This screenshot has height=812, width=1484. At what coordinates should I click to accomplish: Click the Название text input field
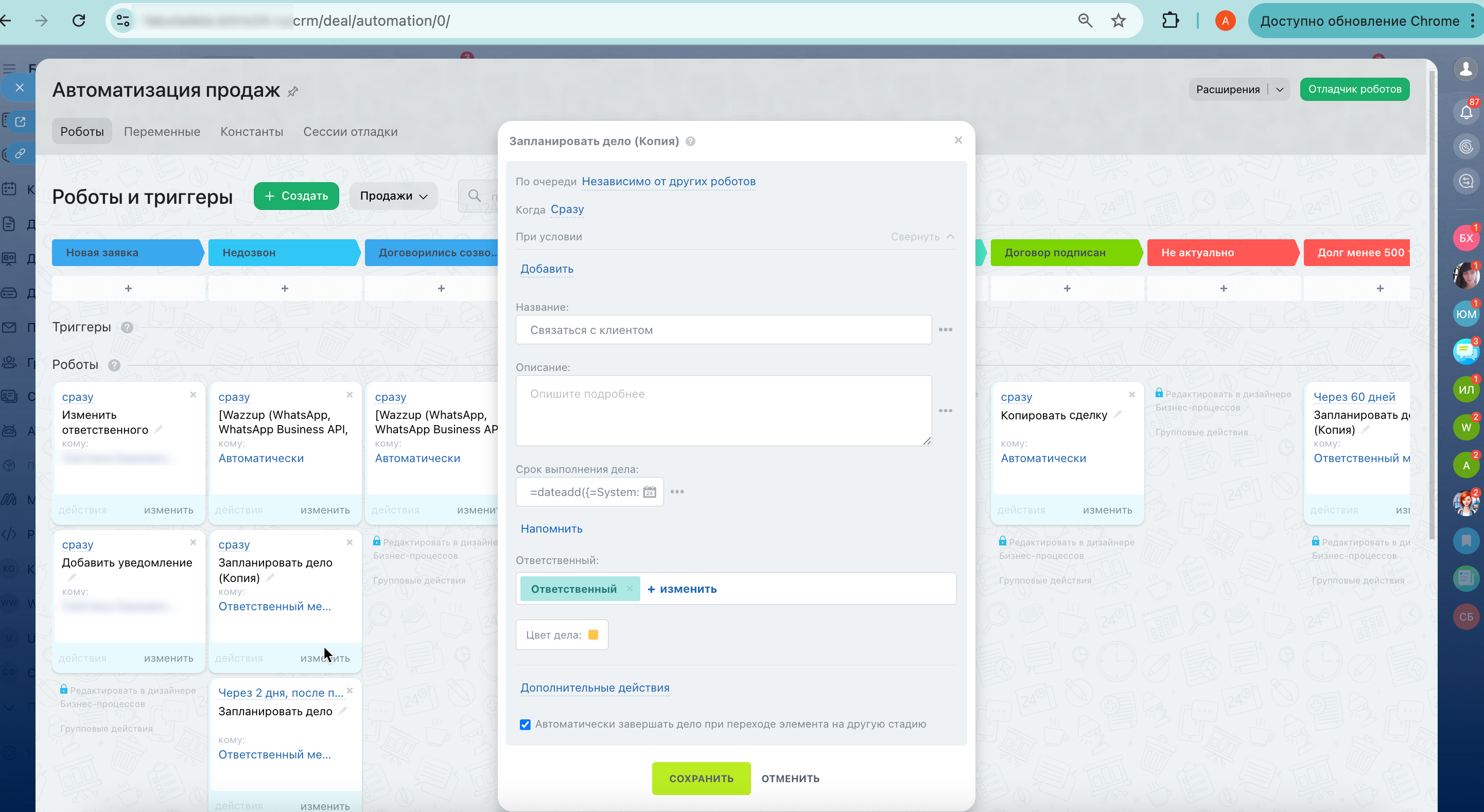723,330
